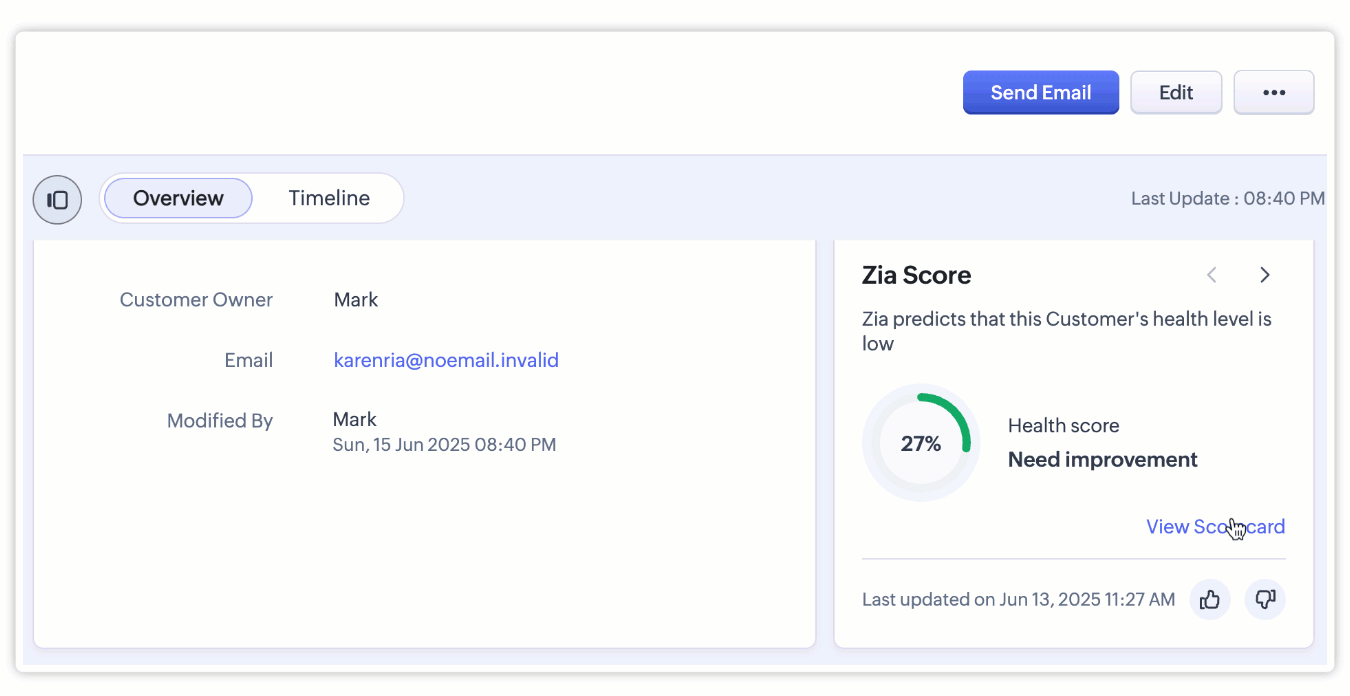
Task: Switch to the Overview tab
Action: click(178, 198)
